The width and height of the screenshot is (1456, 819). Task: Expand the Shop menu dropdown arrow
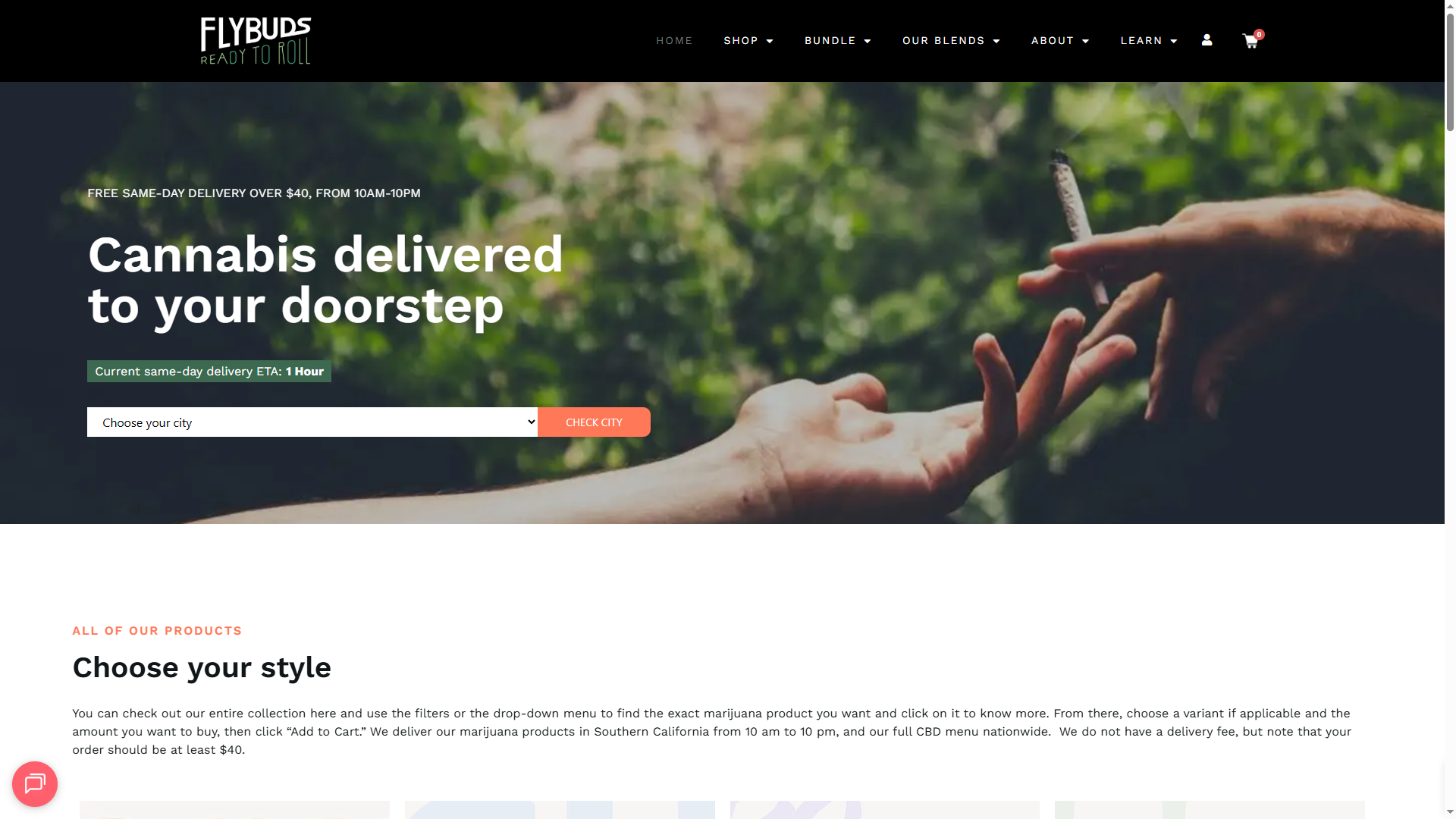click(770, 41)
